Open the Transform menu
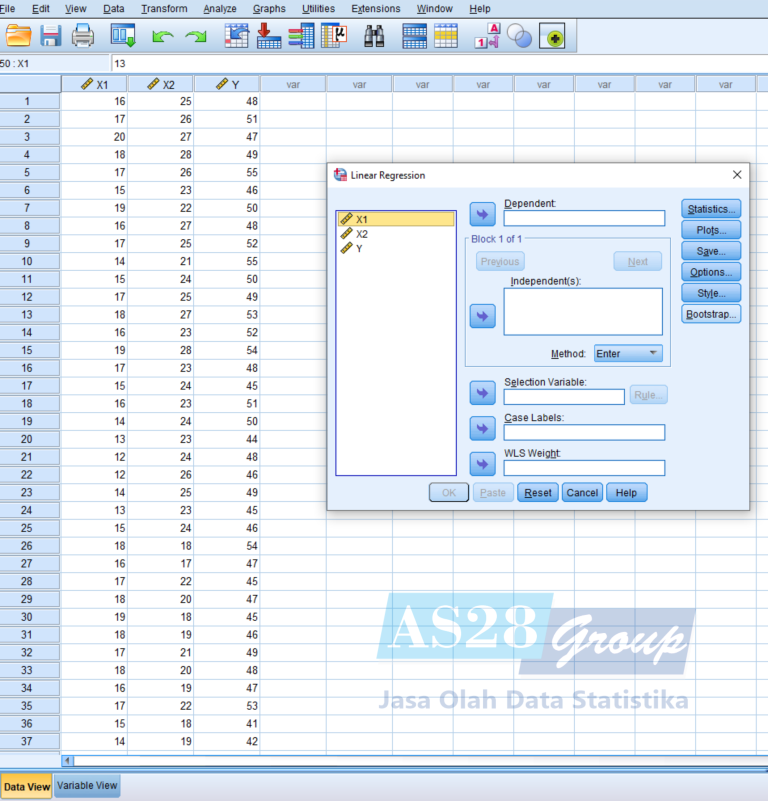 coord(164,9)
